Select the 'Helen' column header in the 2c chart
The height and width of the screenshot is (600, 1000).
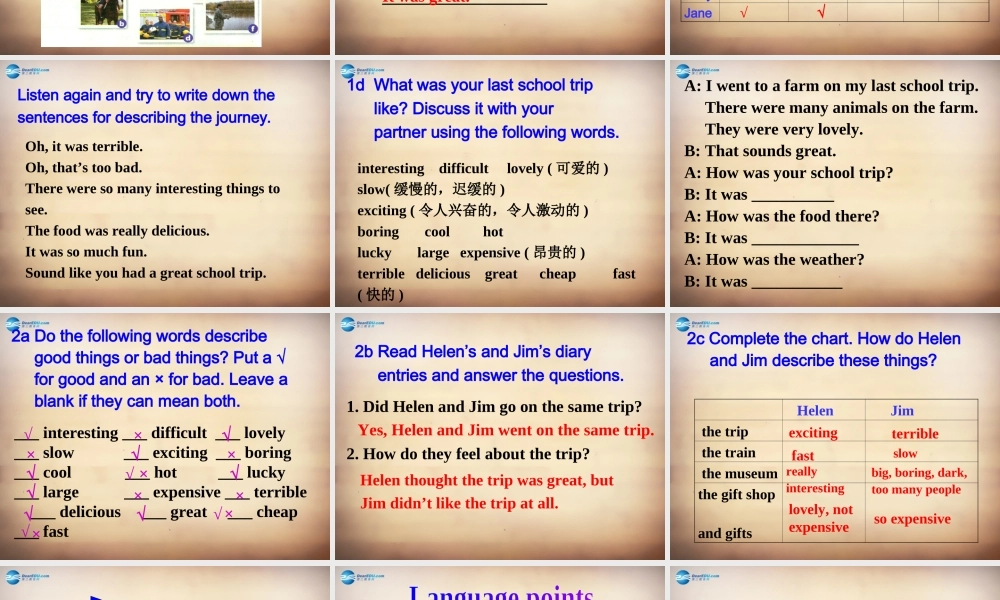[815, 411]
